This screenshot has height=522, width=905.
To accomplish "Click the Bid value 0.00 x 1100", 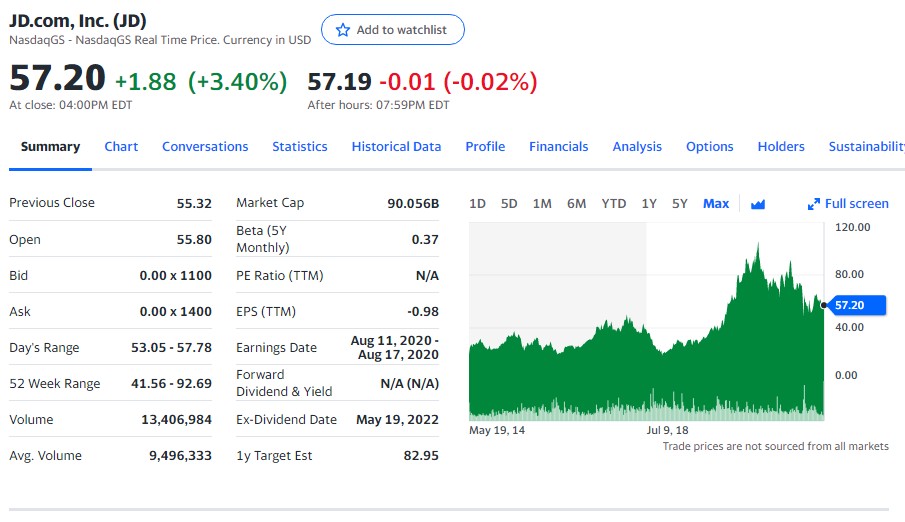I will (175, 275).
